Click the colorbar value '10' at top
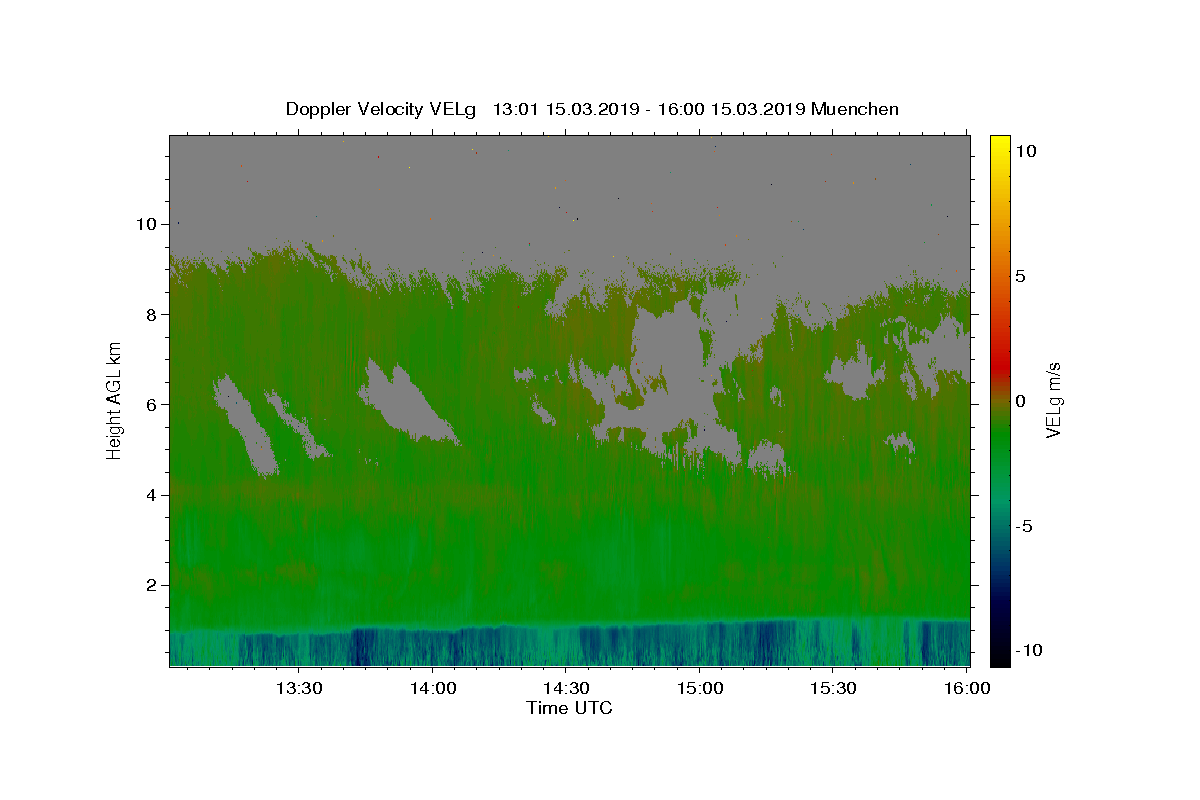This screenshot has width=1200, height=800. tap(1025, 151)
